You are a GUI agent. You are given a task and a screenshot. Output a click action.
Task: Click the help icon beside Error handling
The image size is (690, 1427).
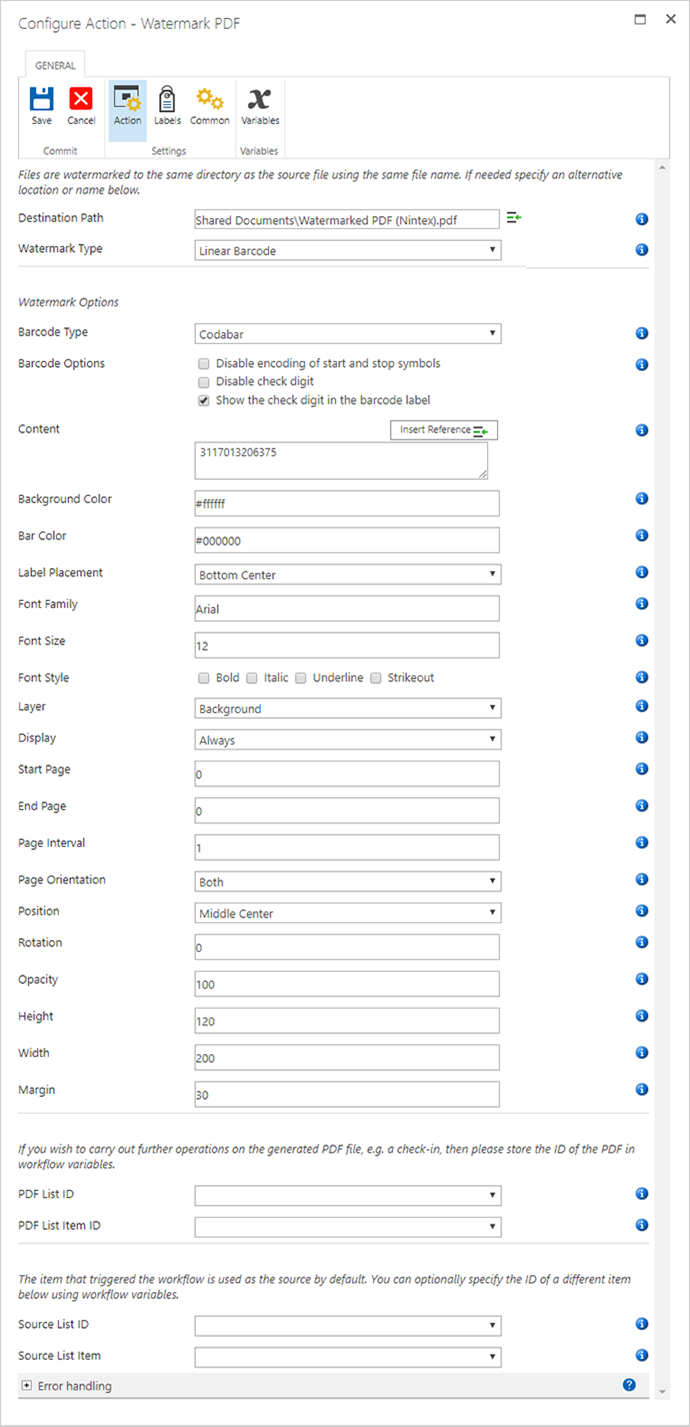[x=629, y=1384]
